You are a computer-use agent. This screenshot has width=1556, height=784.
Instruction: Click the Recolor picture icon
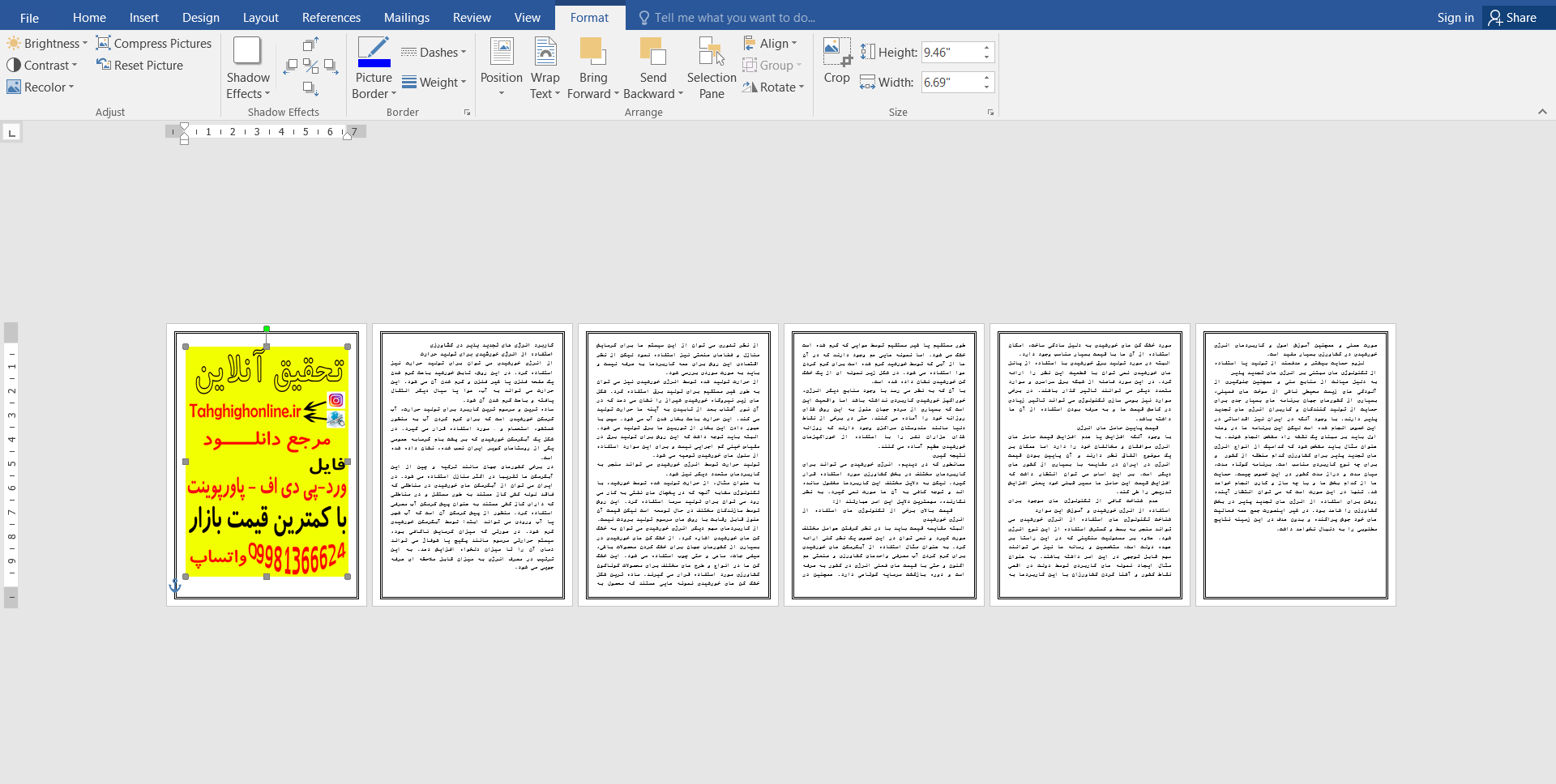tap(14, 87)
